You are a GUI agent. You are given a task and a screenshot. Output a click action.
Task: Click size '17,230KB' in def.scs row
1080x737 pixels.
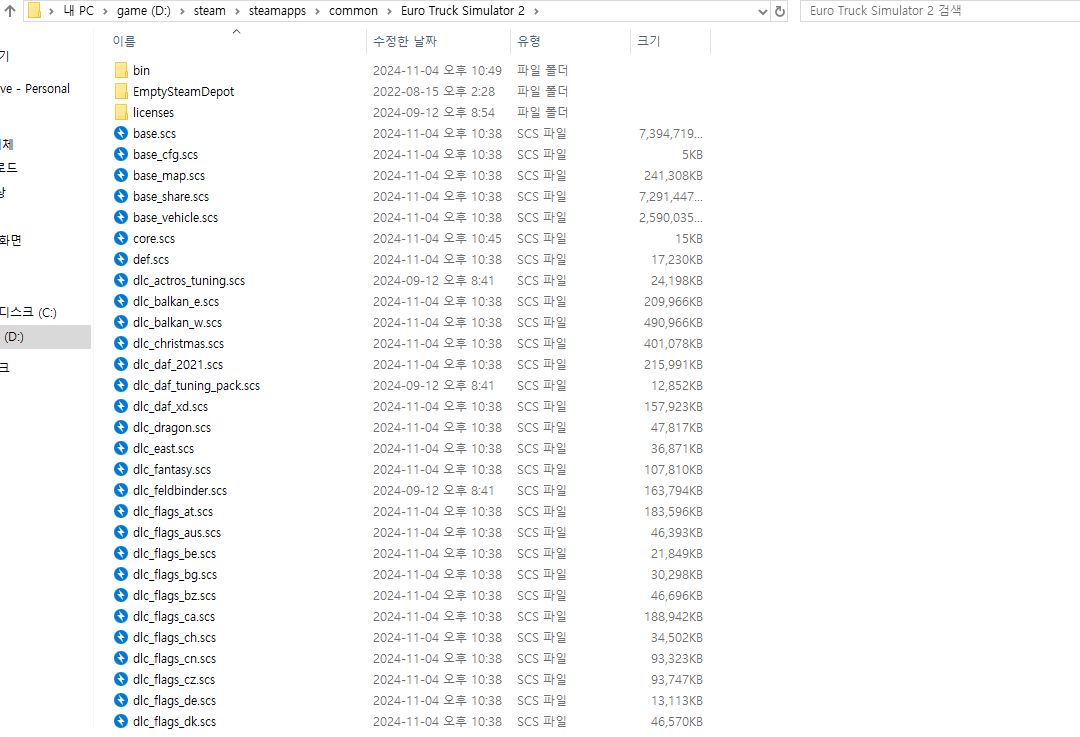click(x=677, y=260)
